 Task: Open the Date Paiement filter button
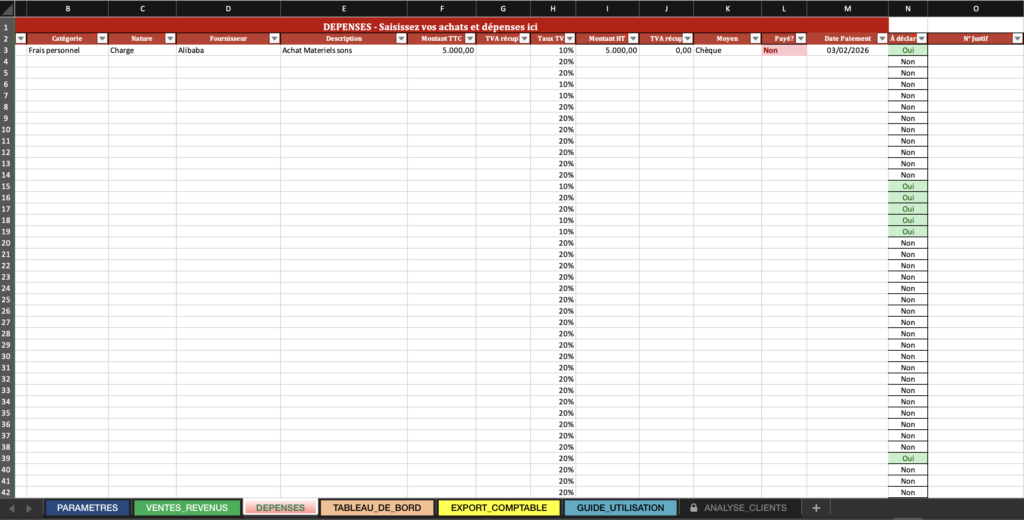tap(881, 38)
